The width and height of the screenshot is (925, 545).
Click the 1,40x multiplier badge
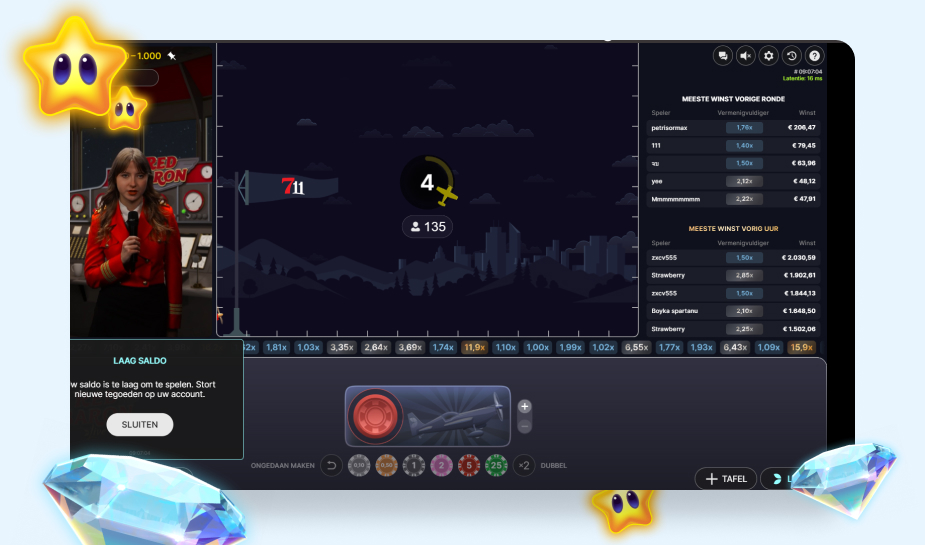(x=744, y=145)
